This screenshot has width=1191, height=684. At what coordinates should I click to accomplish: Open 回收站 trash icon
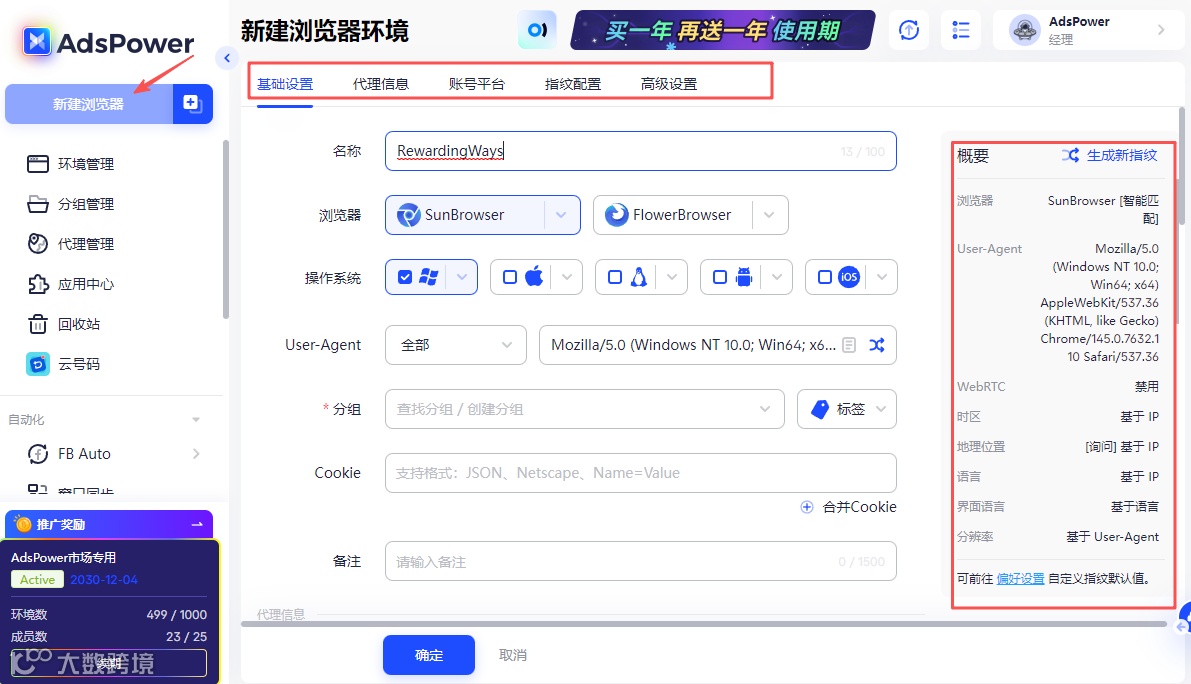(x=38, y=324)
